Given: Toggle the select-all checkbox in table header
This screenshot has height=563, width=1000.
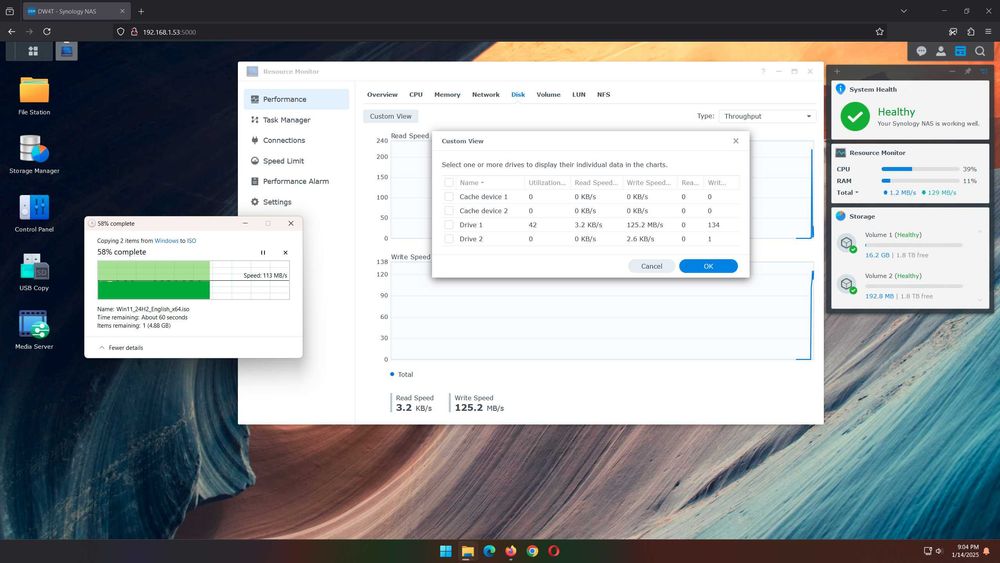Looking at the screenshot, I should point(449,182).
